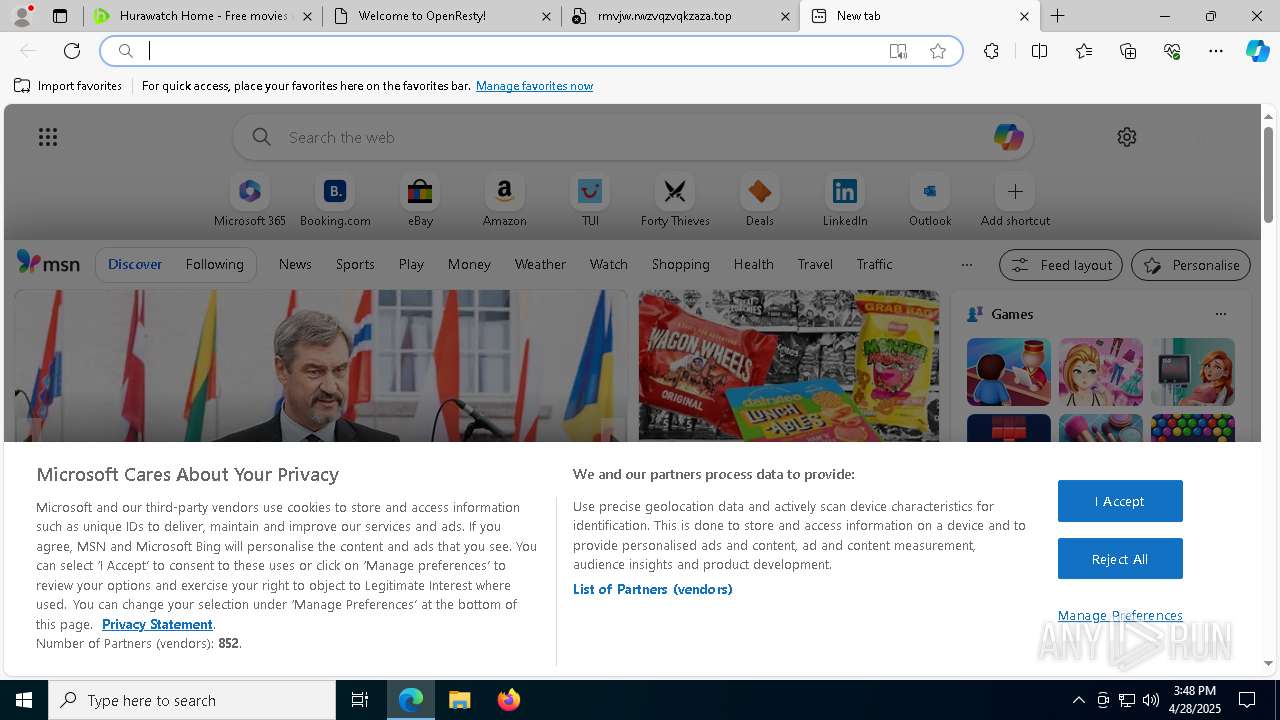
Task: Open the page settings gear
Action: [x=1127, y=137]
